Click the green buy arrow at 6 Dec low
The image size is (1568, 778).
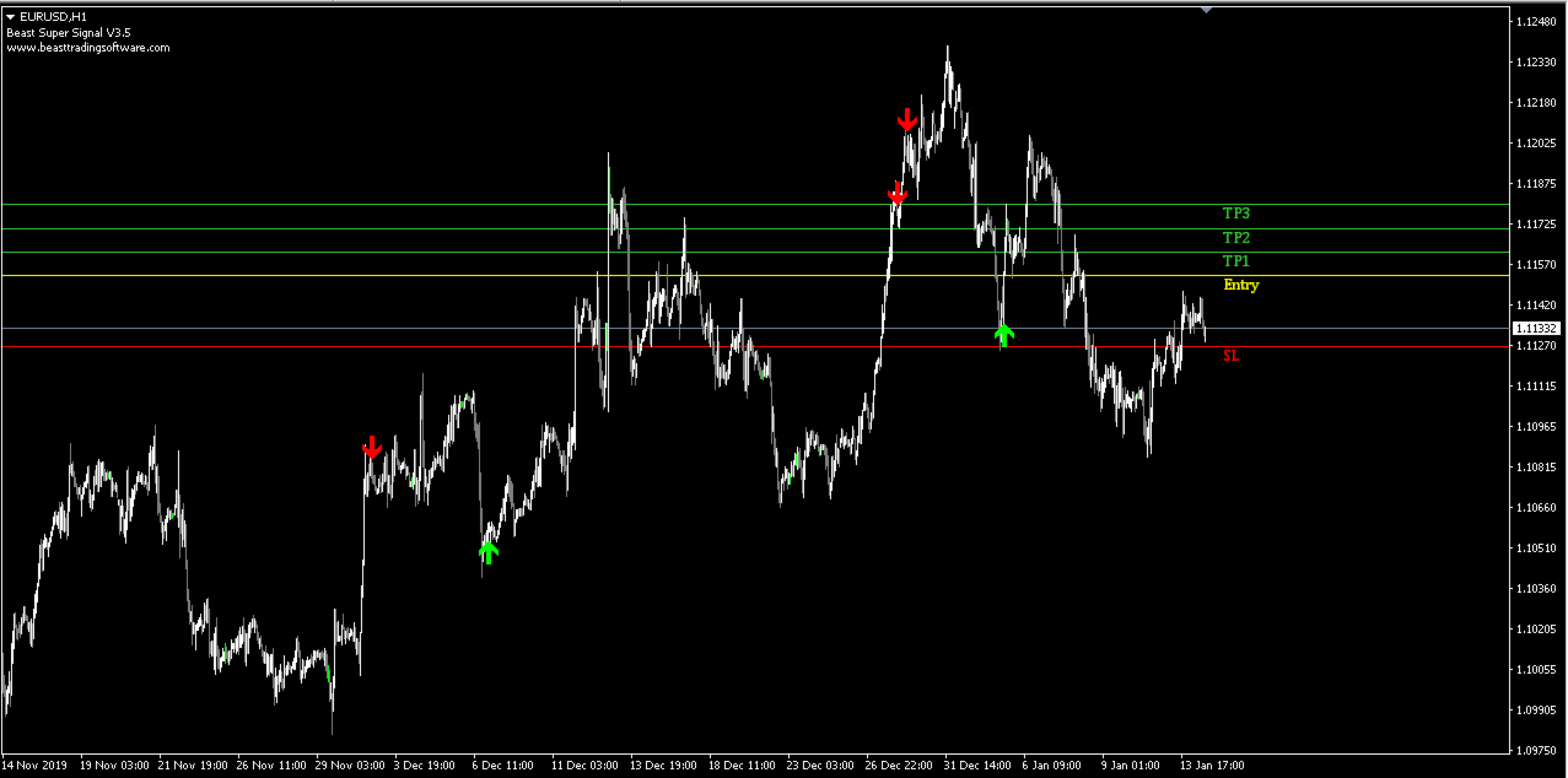[x=488, y=552]
